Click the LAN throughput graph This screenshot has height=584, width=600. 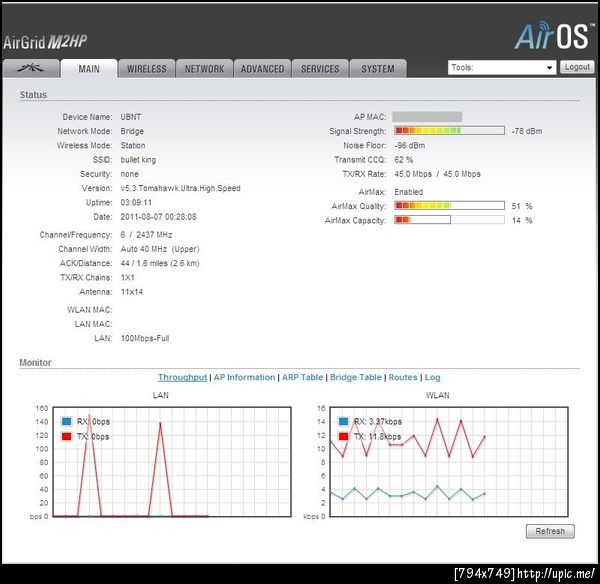[x=172, y=462]
